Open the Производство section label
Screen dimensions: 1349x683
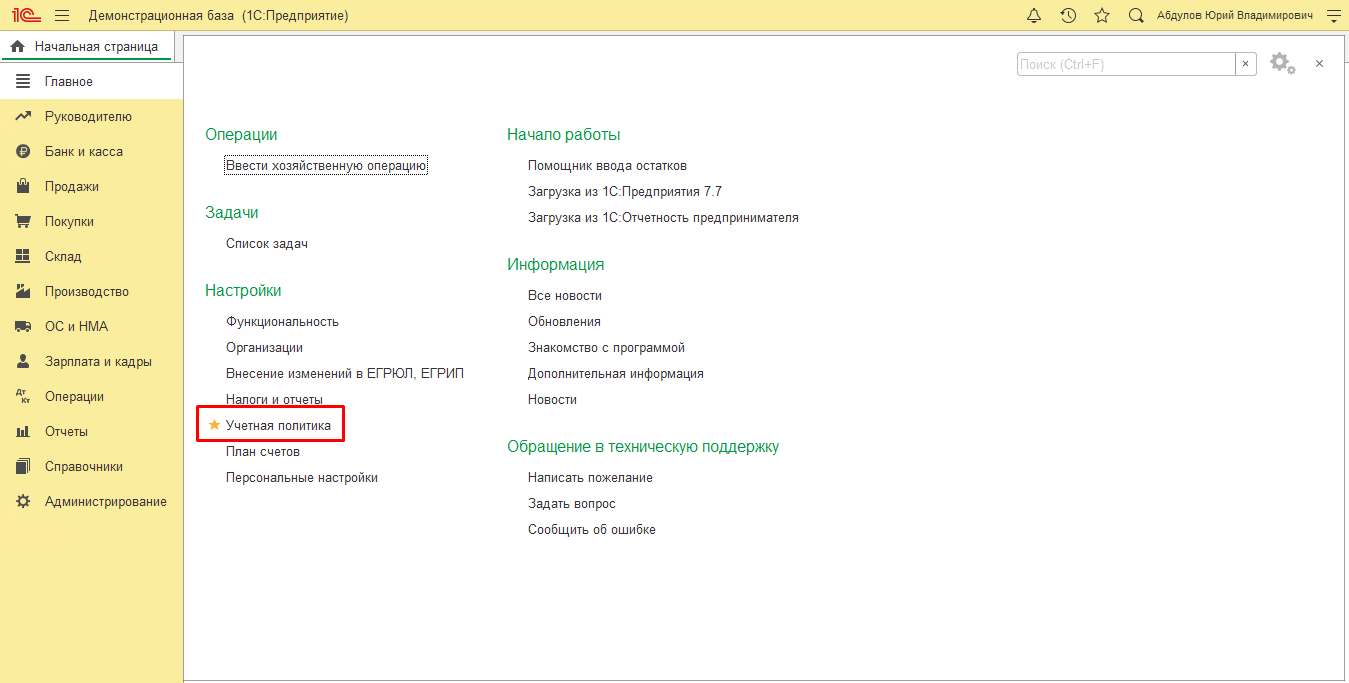pos(87,291)
